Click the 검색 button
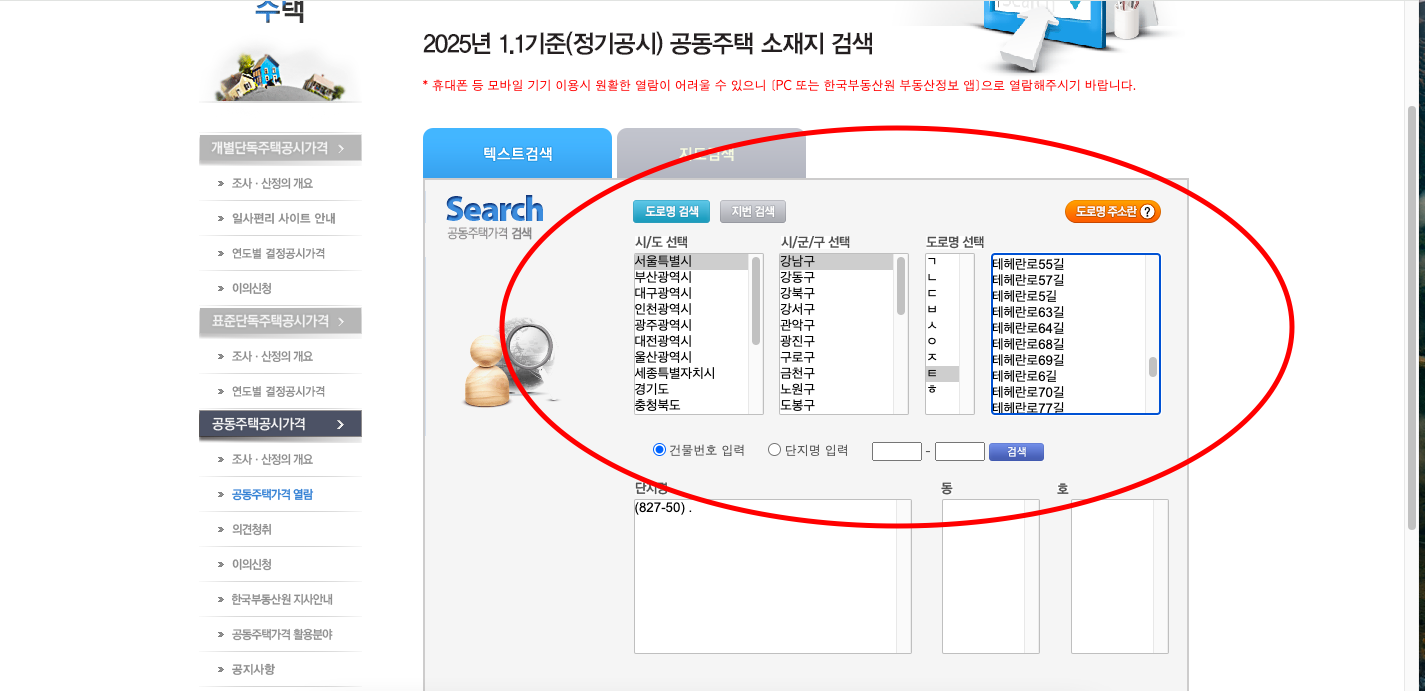Image resolution: width=1425 pixels, height=691 pixels. pyautogui.click(x=1017, y=451)
